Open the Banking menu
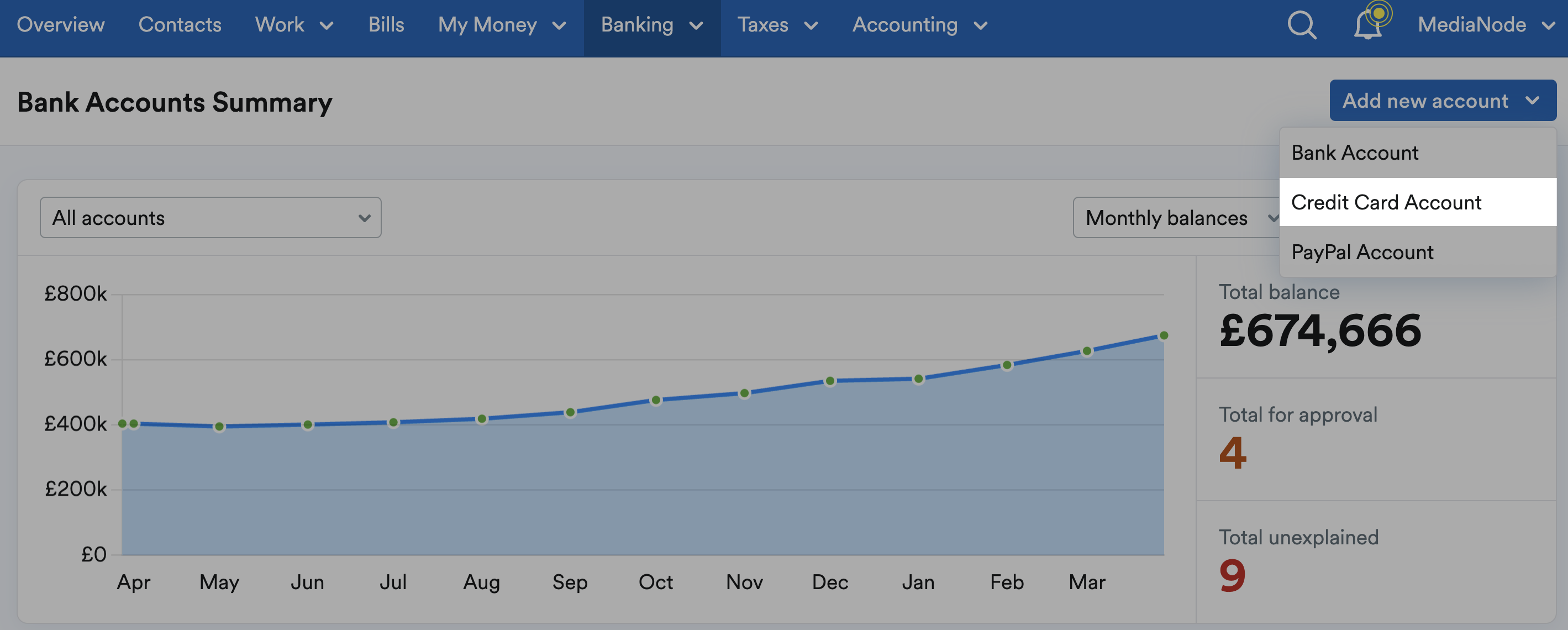Viewport: 1568px width, 630px height. (652, 25)
